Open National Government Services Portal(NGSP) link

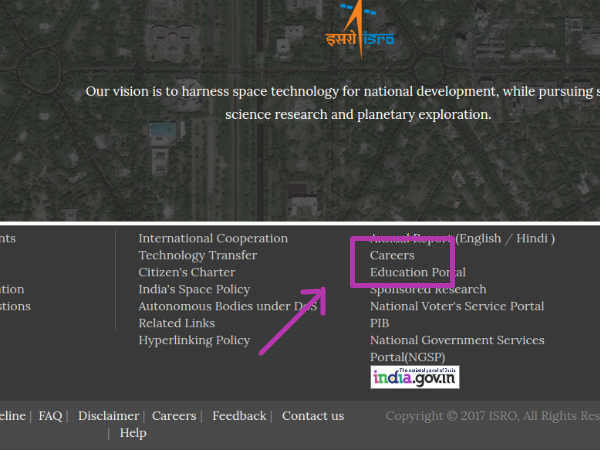coord(457,348)
